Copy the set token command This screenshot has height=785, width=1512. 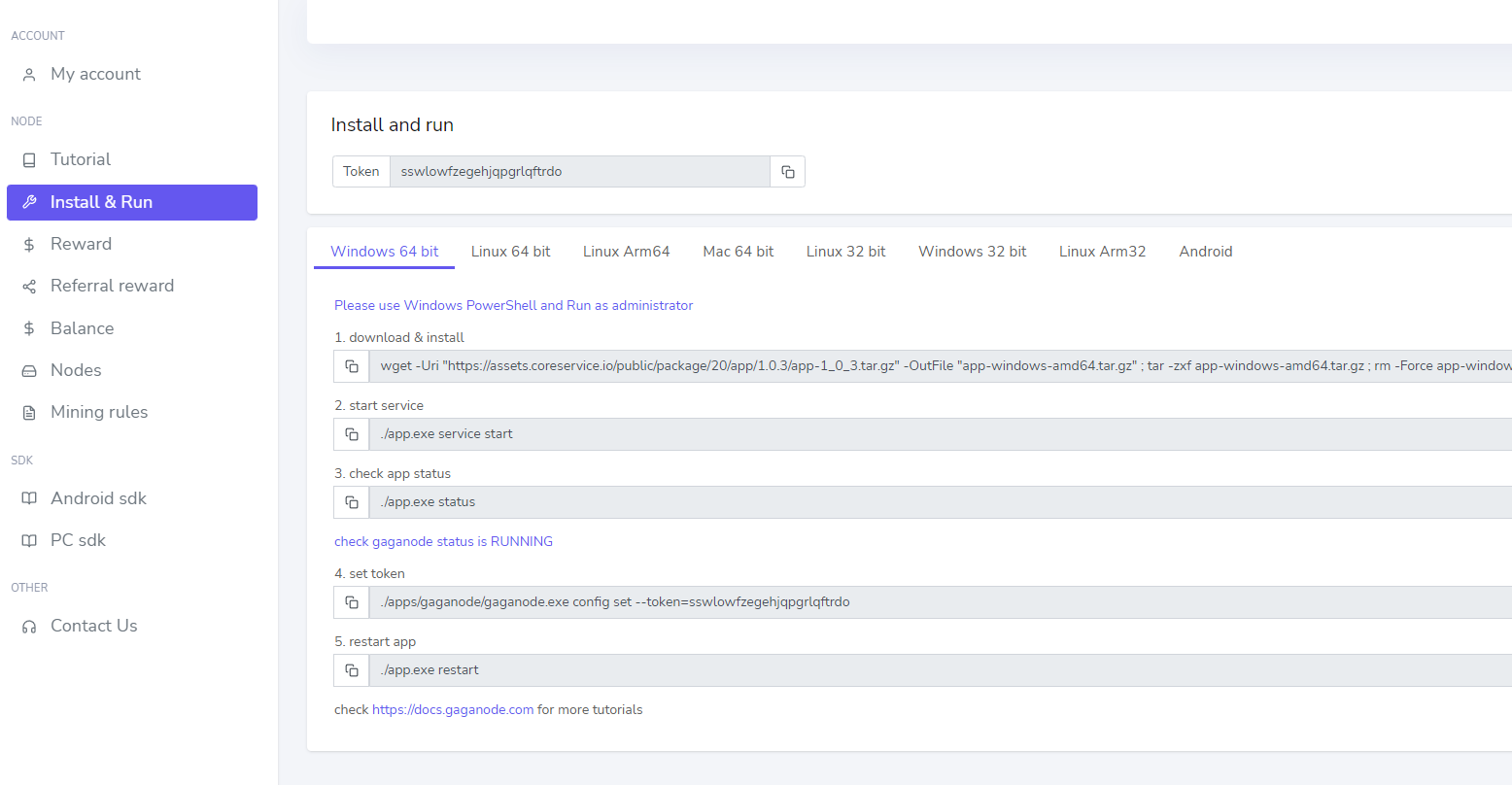point(352,602)
